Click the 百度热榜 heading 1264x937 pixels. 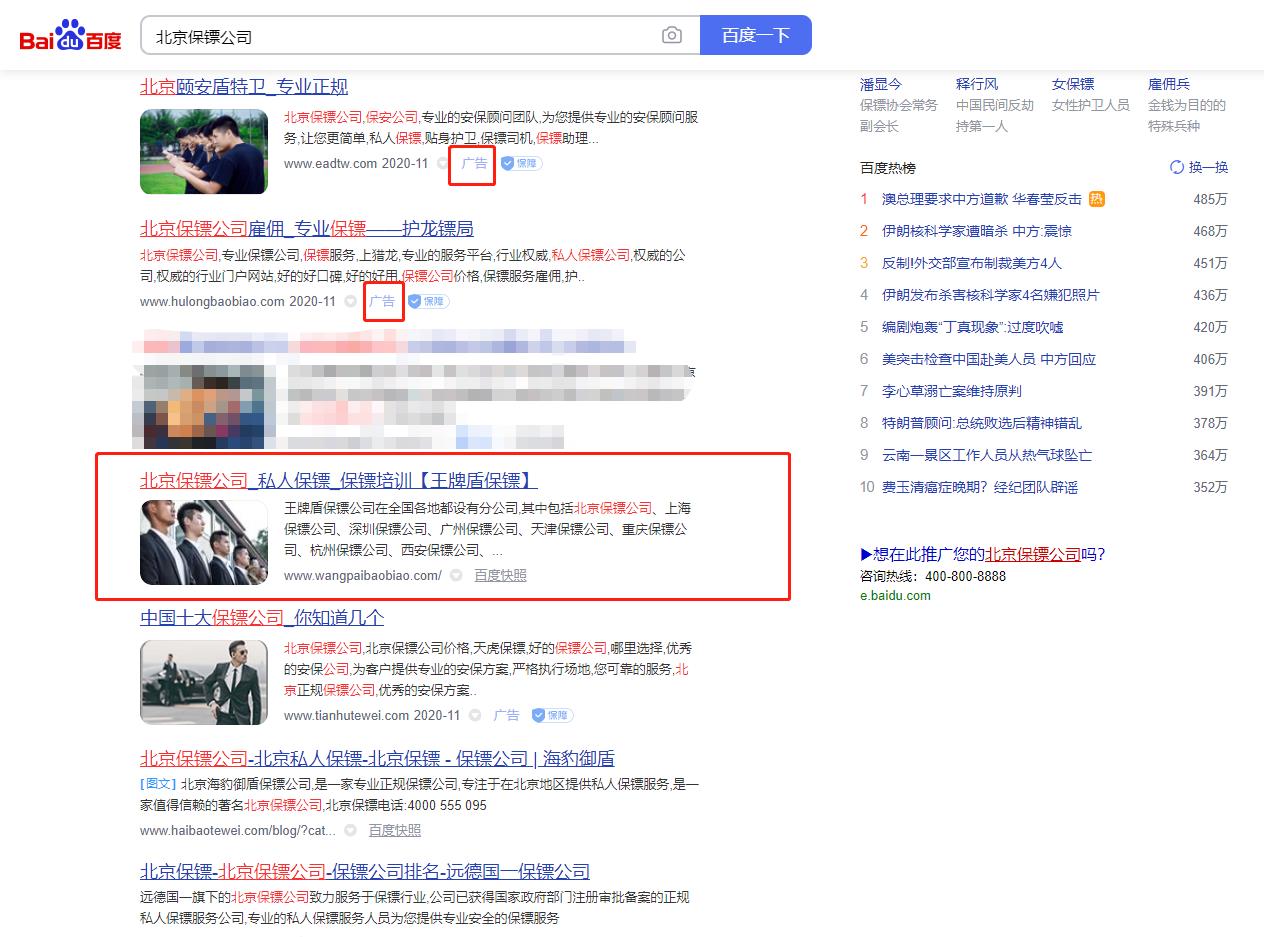tap(888, 168)
